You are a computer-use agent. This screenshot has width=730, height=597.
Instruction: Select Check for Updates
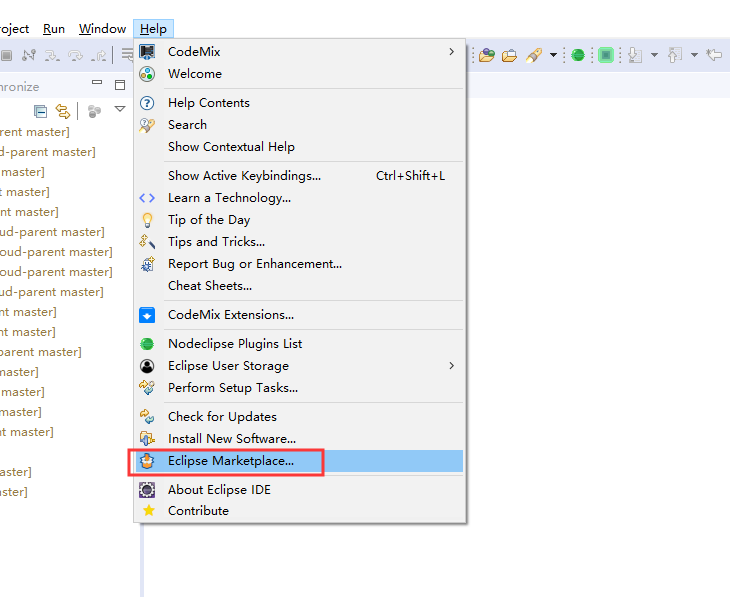(x=300, y=417)
